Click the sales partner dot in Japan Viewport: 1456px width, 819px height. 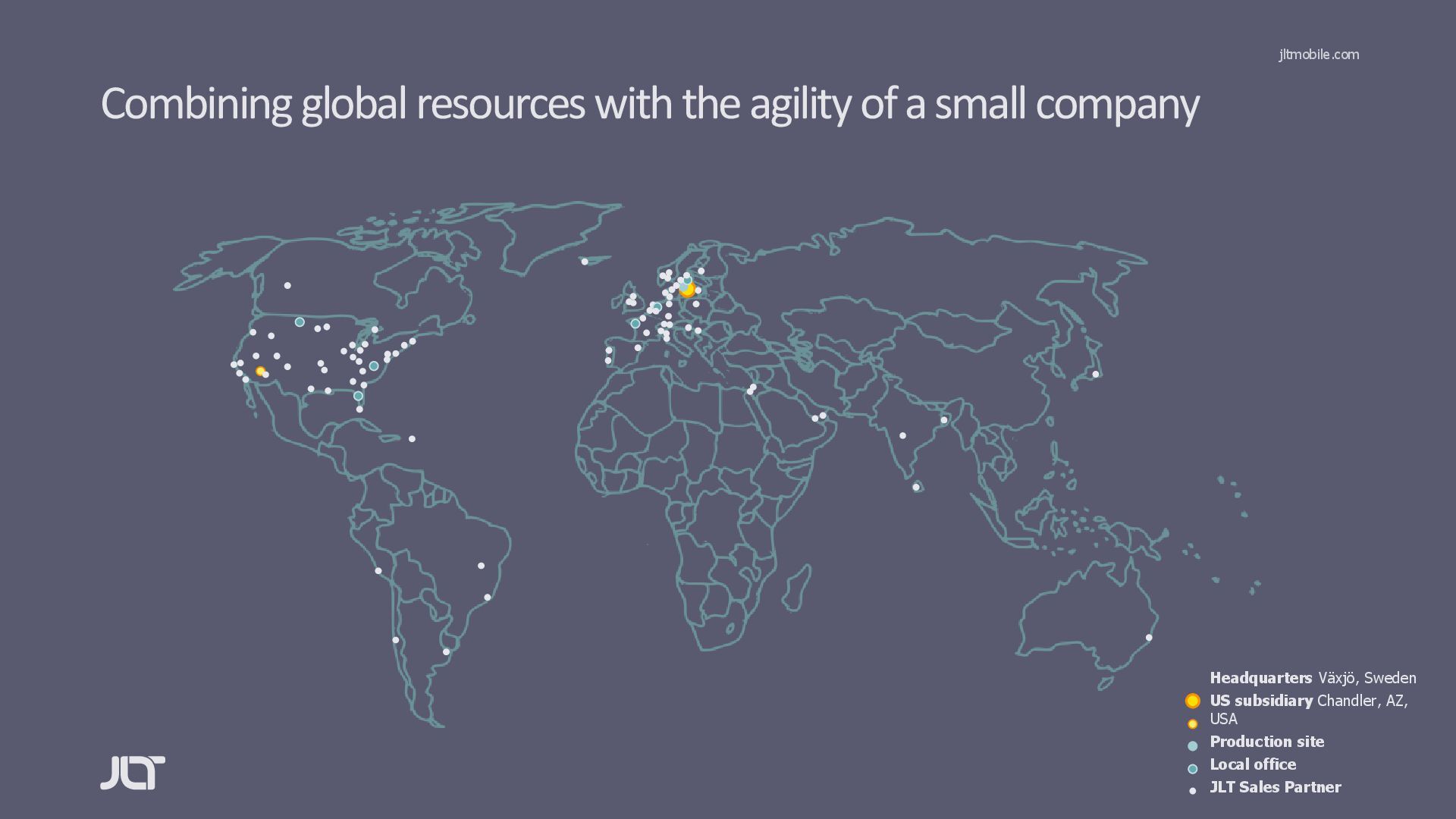1095,374
